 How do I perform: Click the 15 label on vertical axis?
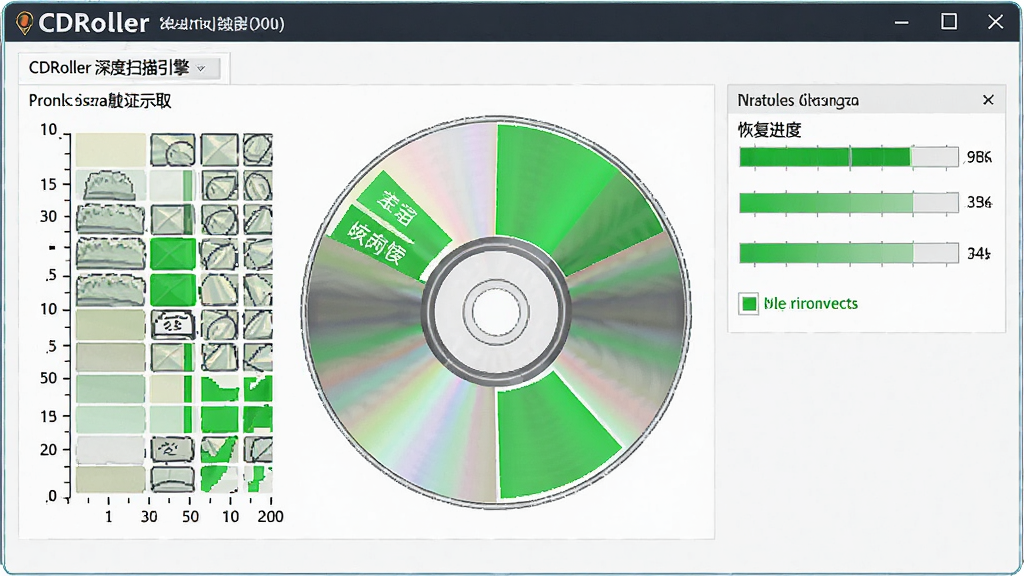coord(48,184)
